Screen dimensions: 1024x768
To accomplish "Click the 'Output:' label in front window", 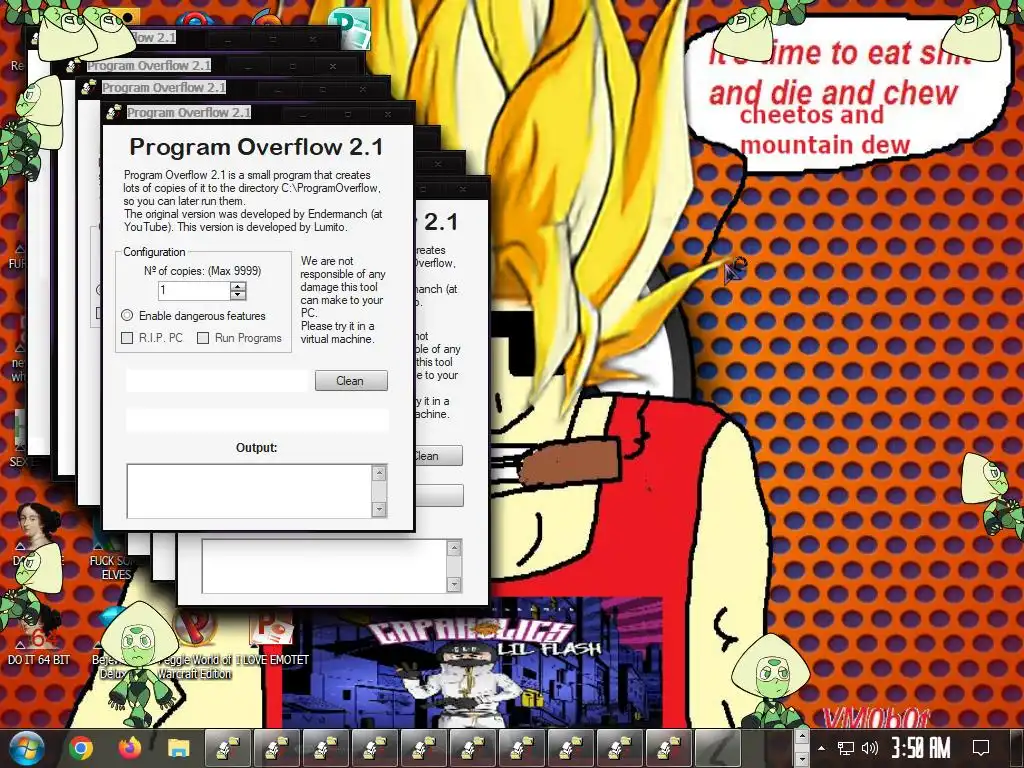I will point(257,448).
